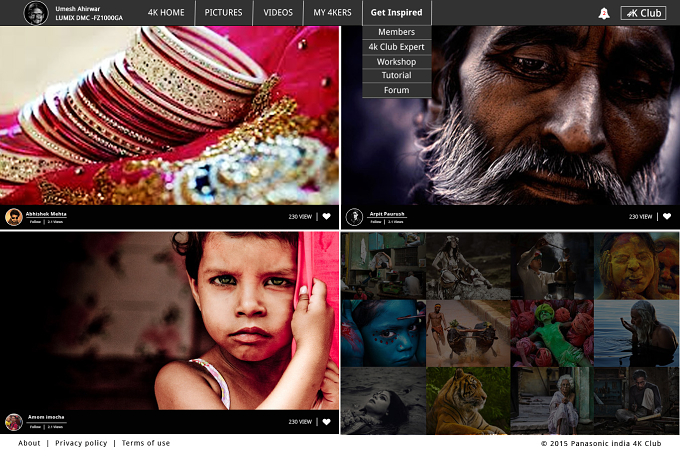The image size is (680, 457).
Task: Open Tutorial from the dropdown list
Action: tap(396, 75)
